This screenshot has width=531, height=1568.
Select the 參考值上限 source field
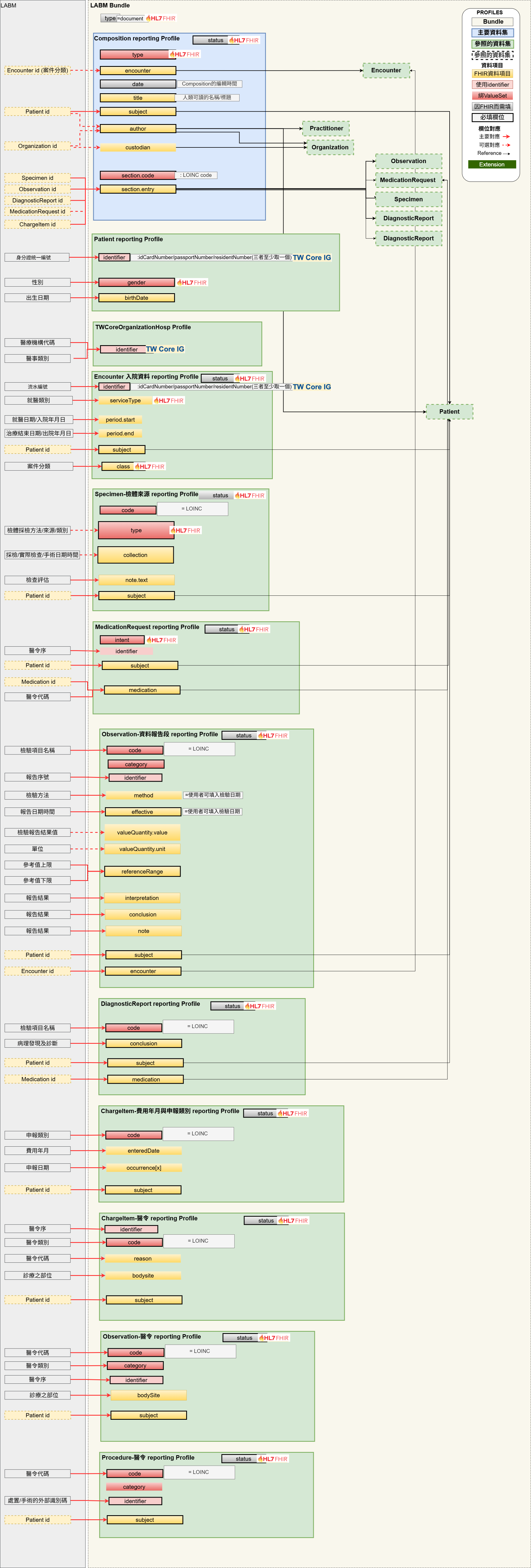(x=38, y=865)
